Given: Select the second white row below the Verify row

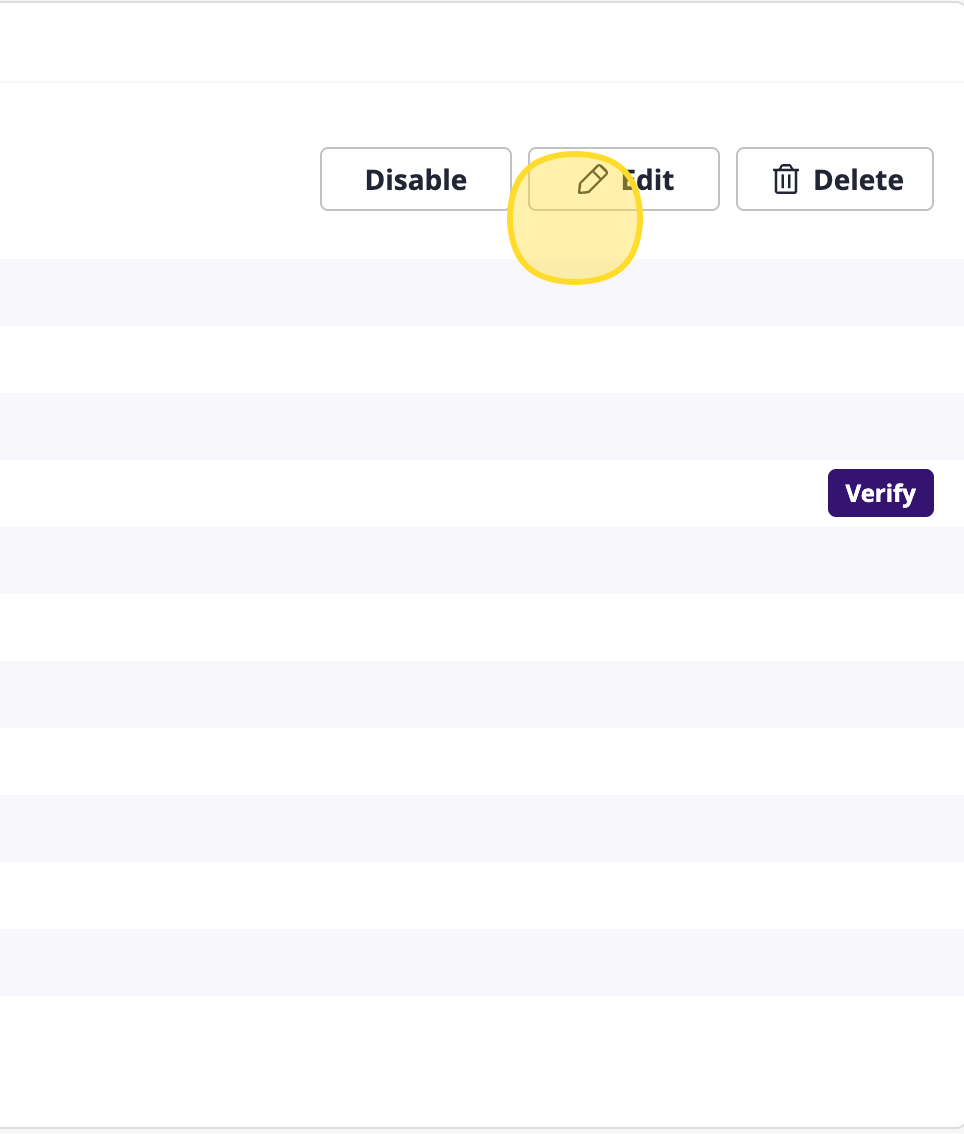Looking at the screenshot, I should pos(400,761).
